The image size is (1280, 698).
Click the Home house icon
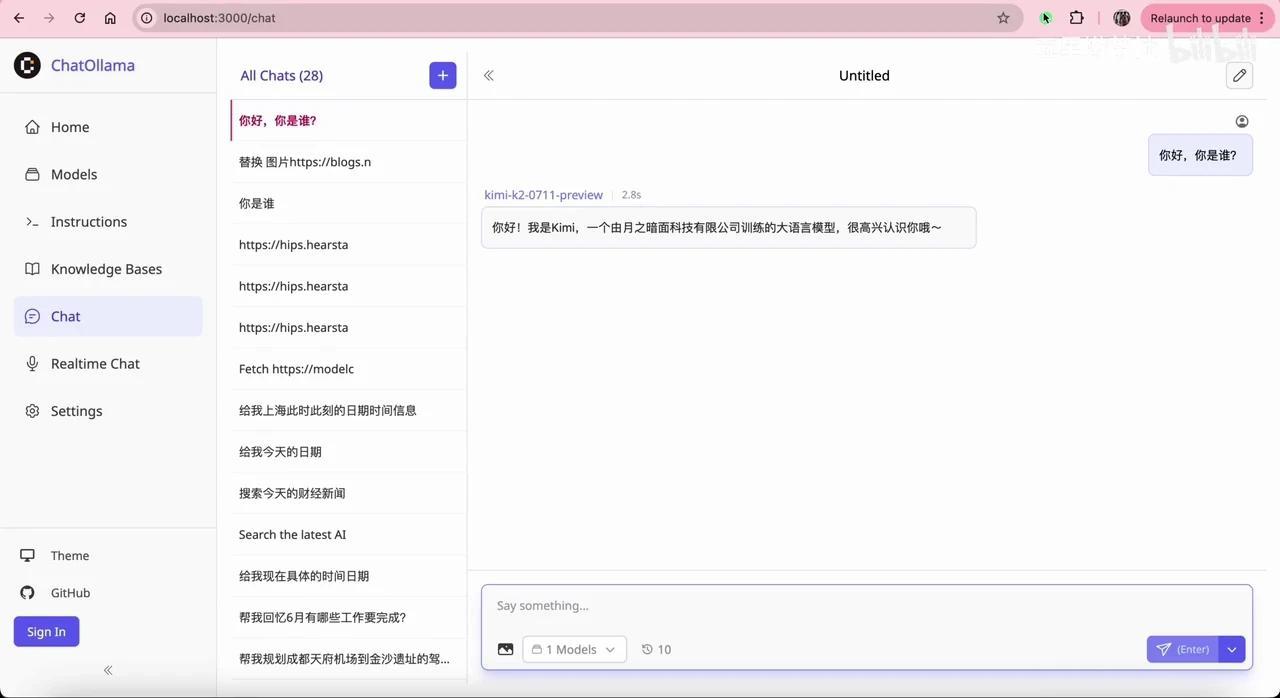(x=32, y=127)
